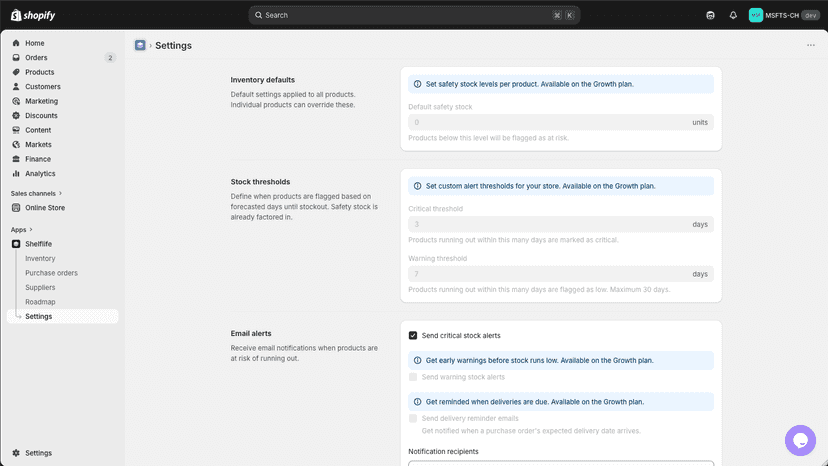Click the Shelflife app icon in sidebar

(x=16, y=244)
